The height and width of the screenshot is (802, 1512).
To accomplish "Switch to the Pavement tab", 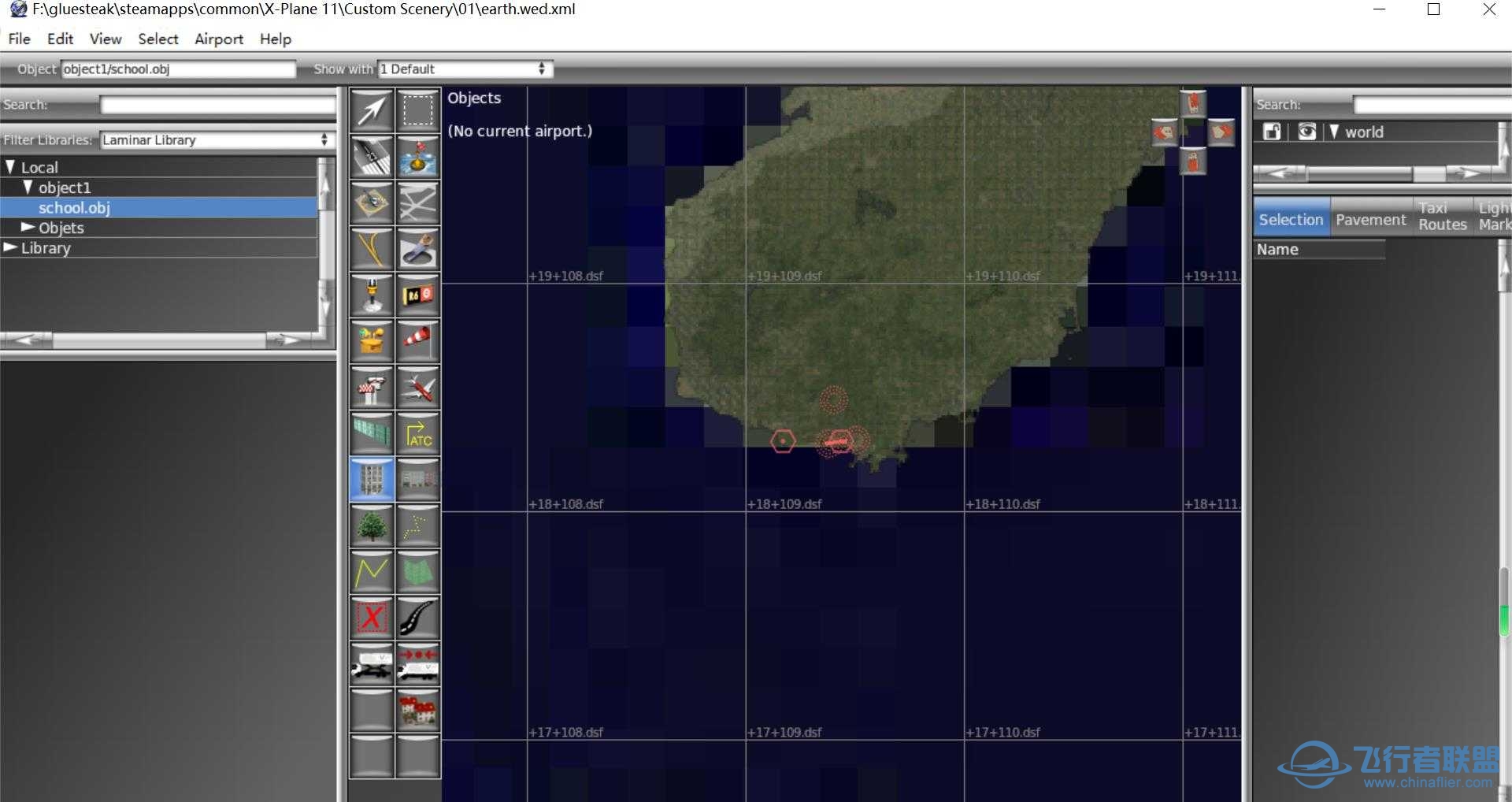I will pos(1371,219).
